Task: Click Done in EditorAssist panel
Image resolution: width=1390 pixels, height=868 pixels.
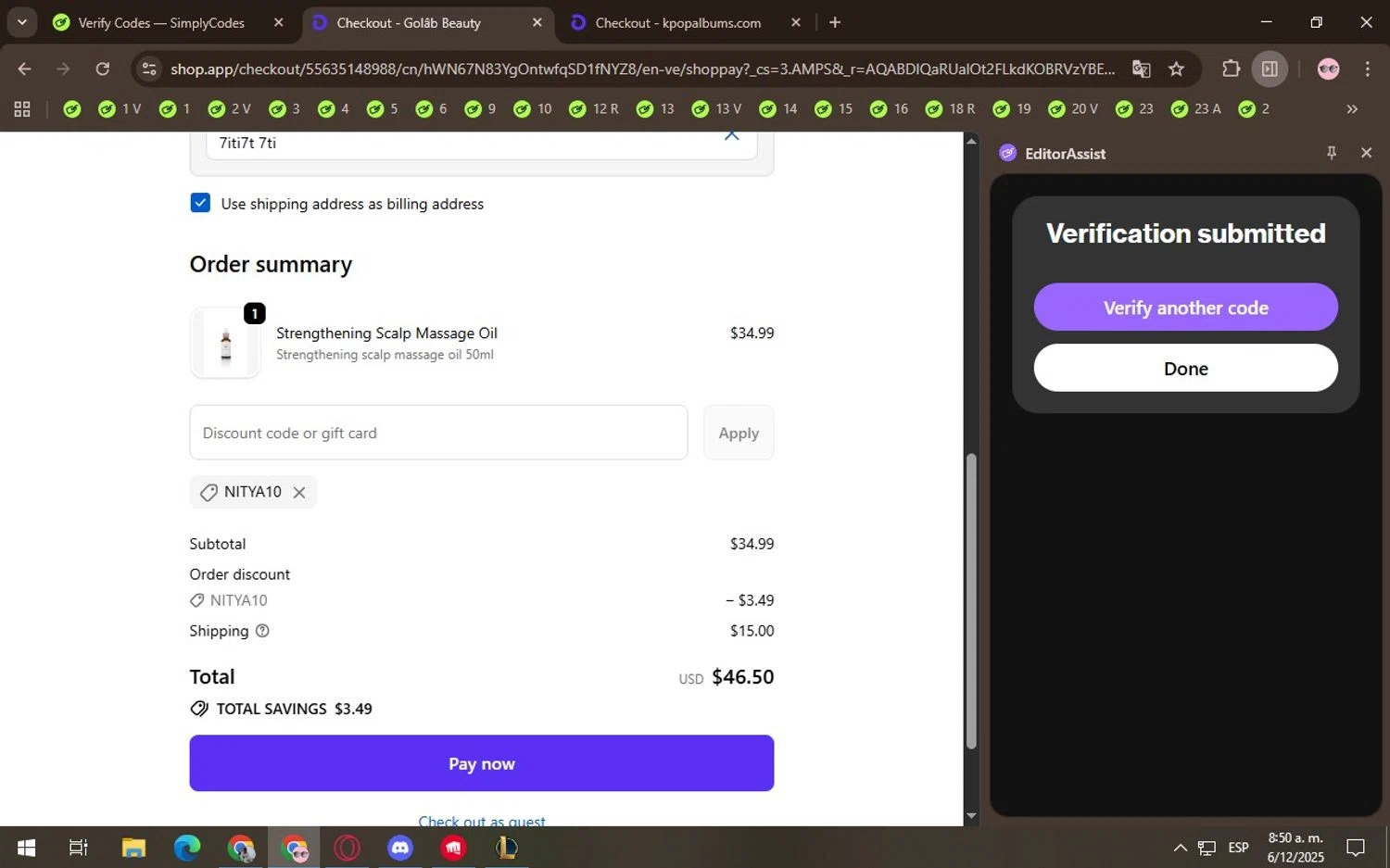Action: pyautogui.click(x=1185, y=369)
